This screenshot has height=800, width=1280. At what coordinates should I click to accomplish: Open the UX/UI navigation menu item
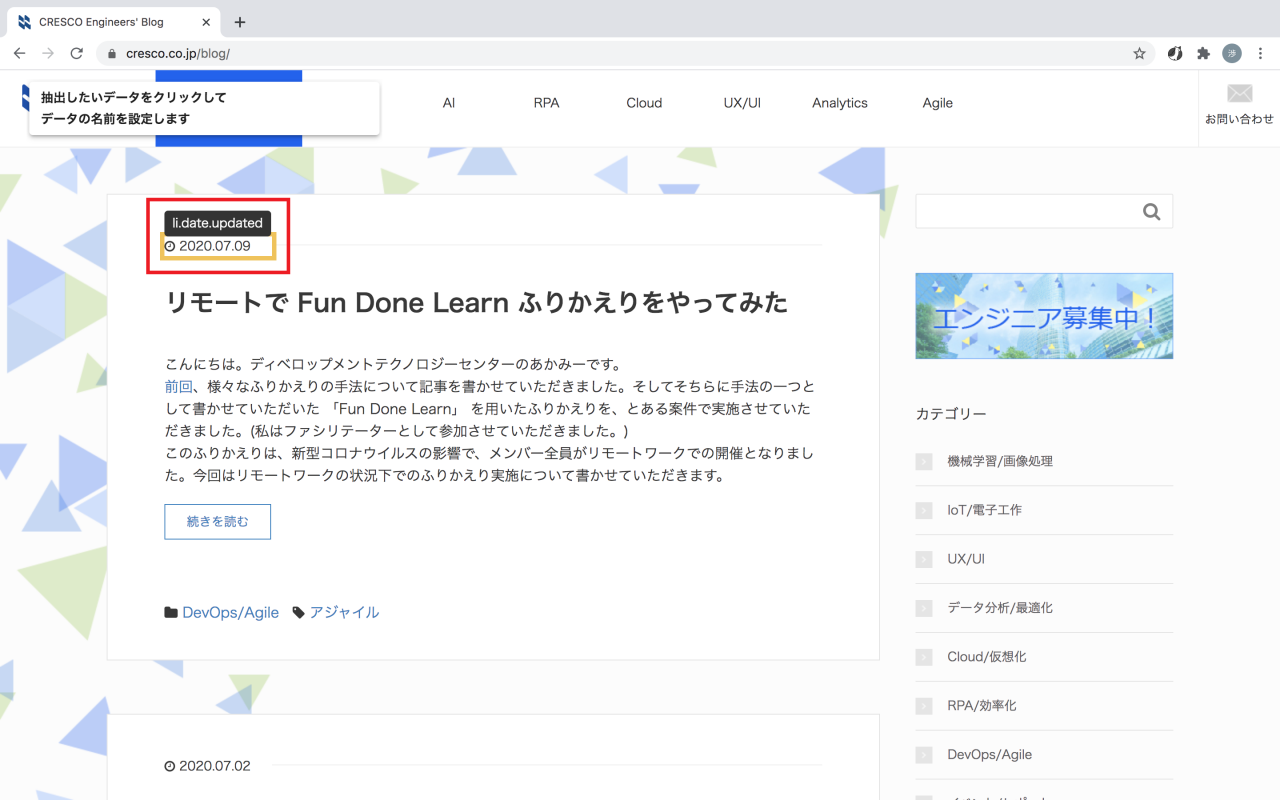click(742, 103)
